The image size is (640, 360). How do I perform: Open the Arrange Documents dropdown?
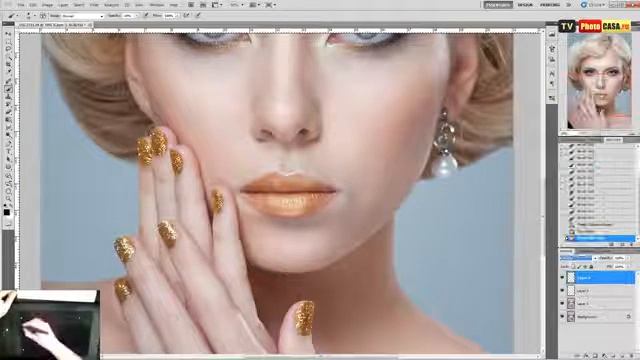click(x=254, y=5)
